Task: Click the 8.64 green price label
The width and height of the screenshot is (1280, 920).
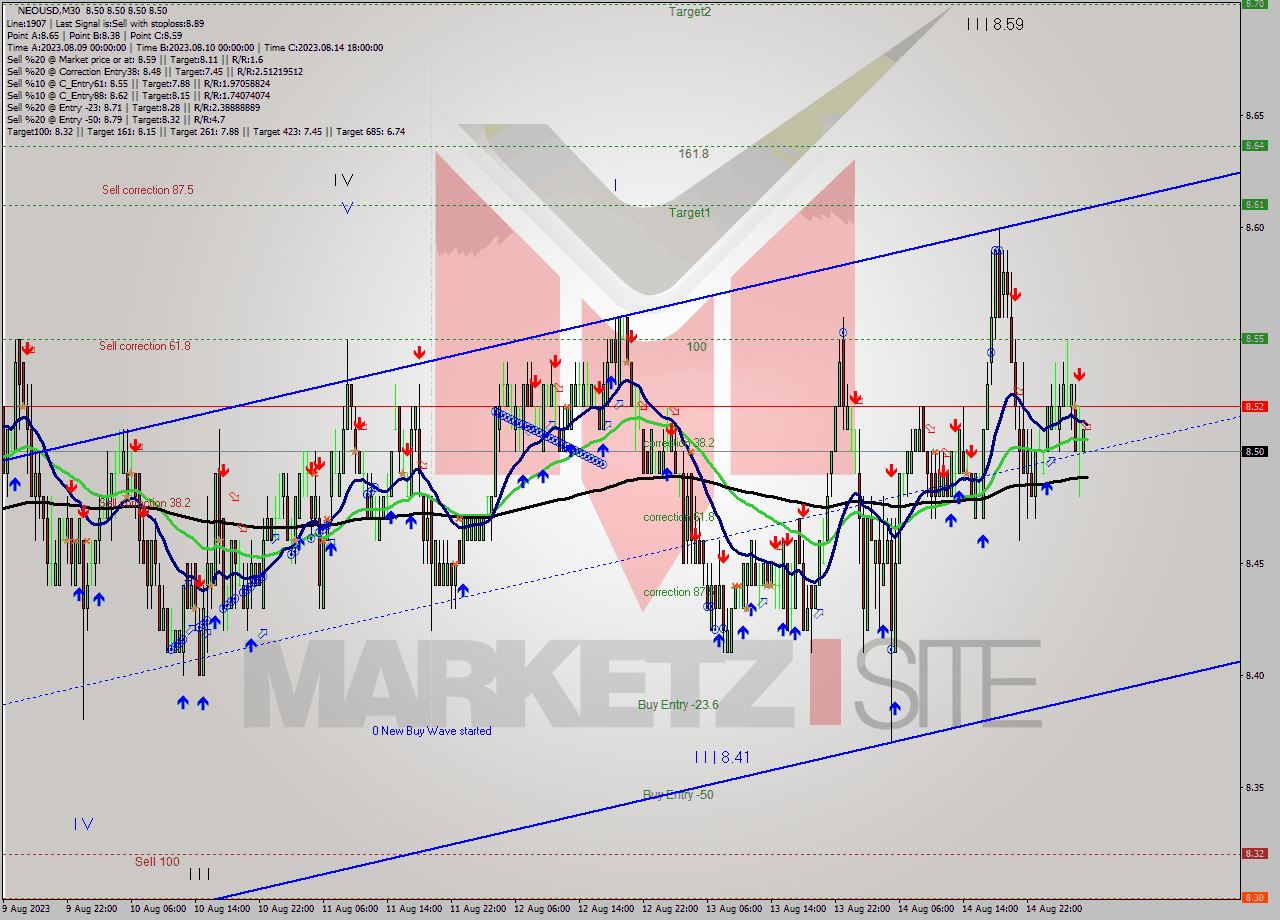Action: (x=1255, y=145)
